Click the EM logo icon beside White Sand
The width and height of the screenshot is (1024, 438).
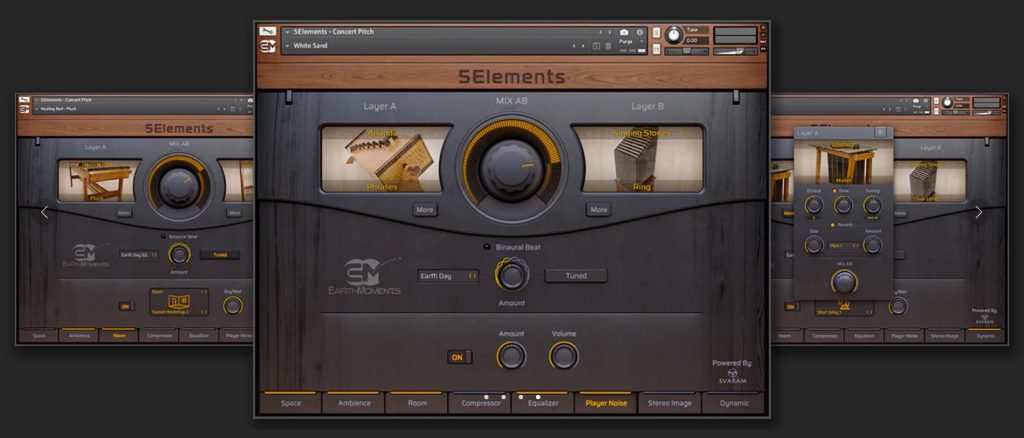click(267, 46)
